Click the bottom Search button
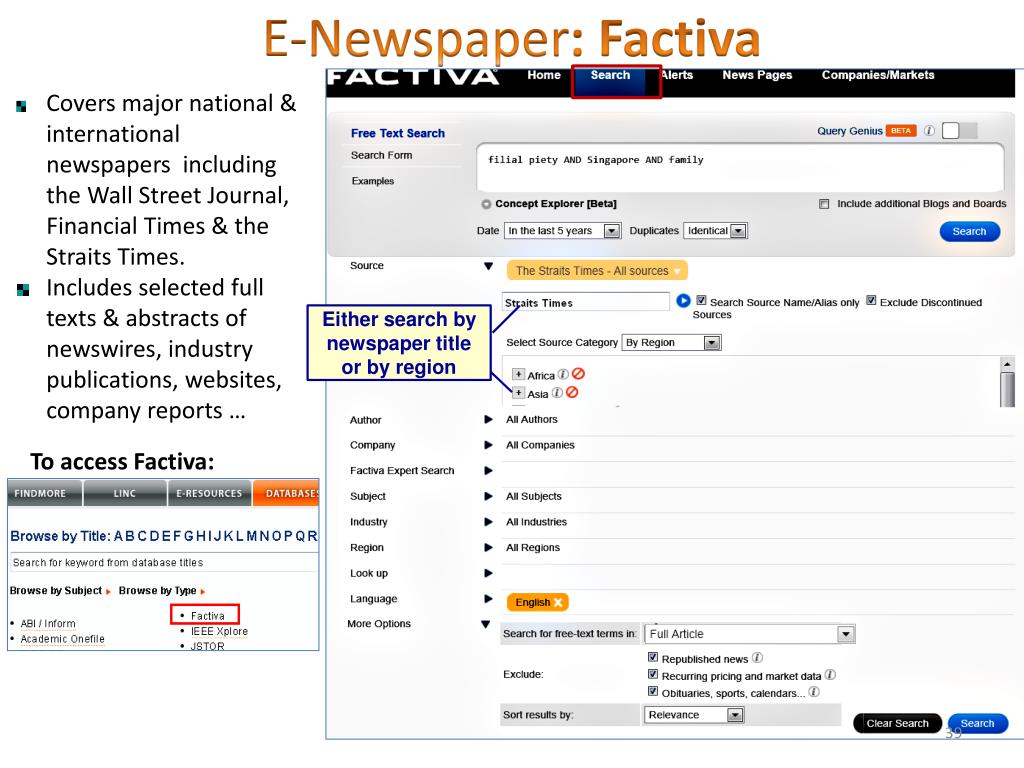The height and width of the screenshot is (768, 1024). [x=978, y=723]
